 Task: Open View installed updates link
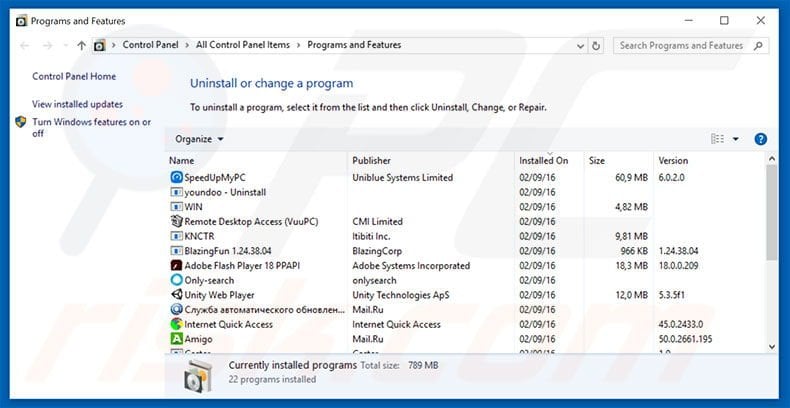click(78, 104)
